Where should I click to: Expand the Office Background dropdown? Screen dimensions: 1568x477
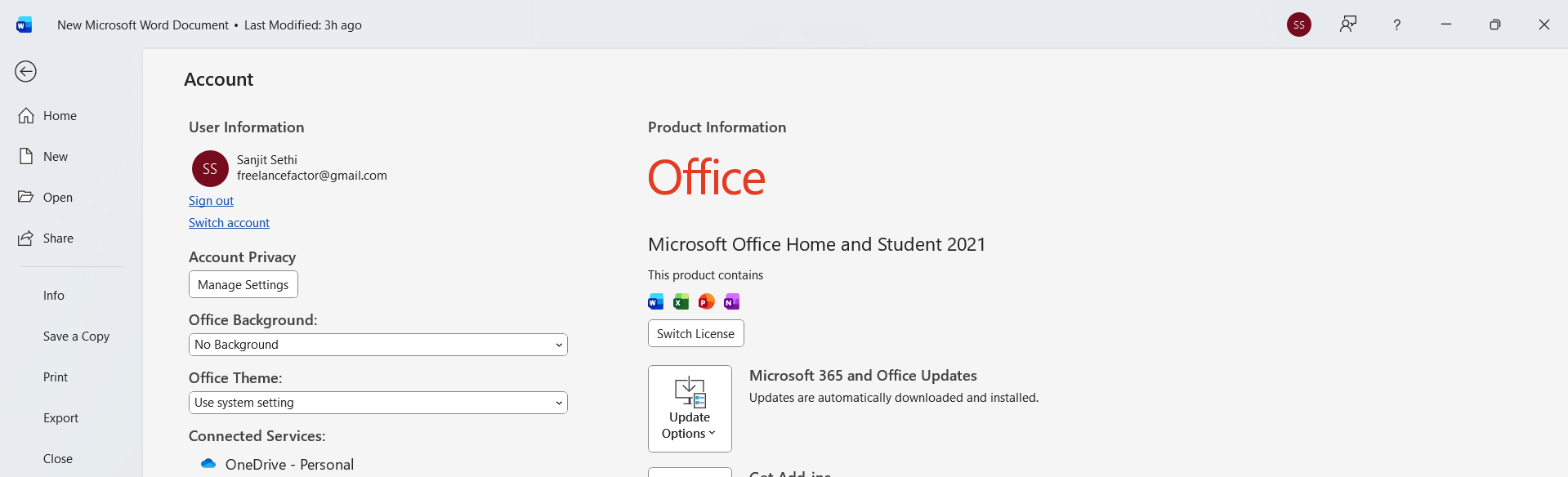pyautogui.click(x=378, y=345)
